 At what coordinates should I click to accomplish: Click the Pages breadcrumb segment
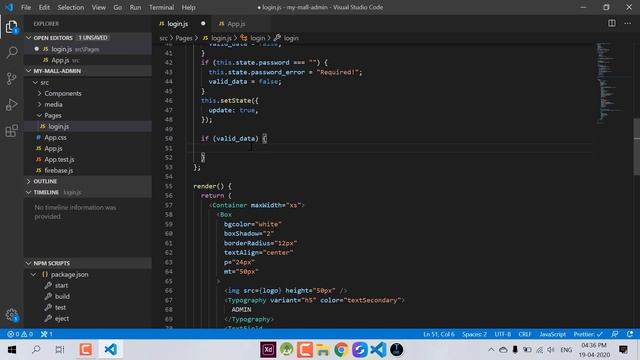tap(184, 38)
